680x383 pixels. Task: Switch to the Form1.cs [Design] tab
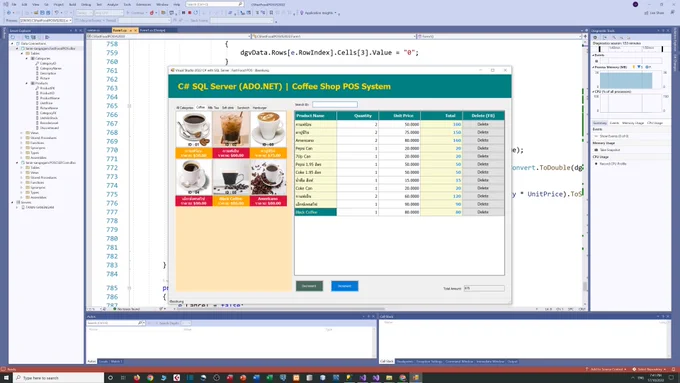153,30
